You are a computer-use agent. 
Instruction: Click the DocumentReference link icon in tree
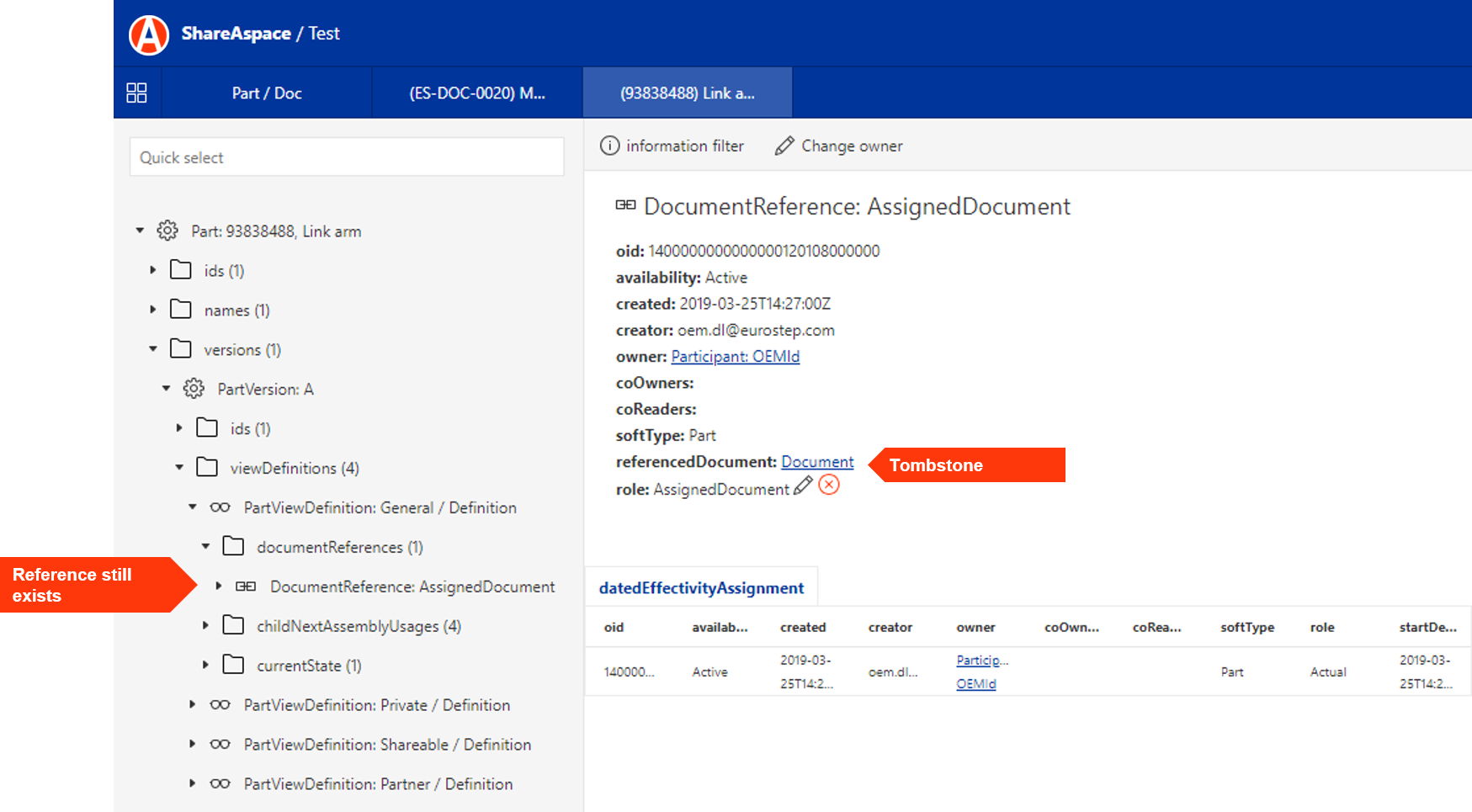246,586
